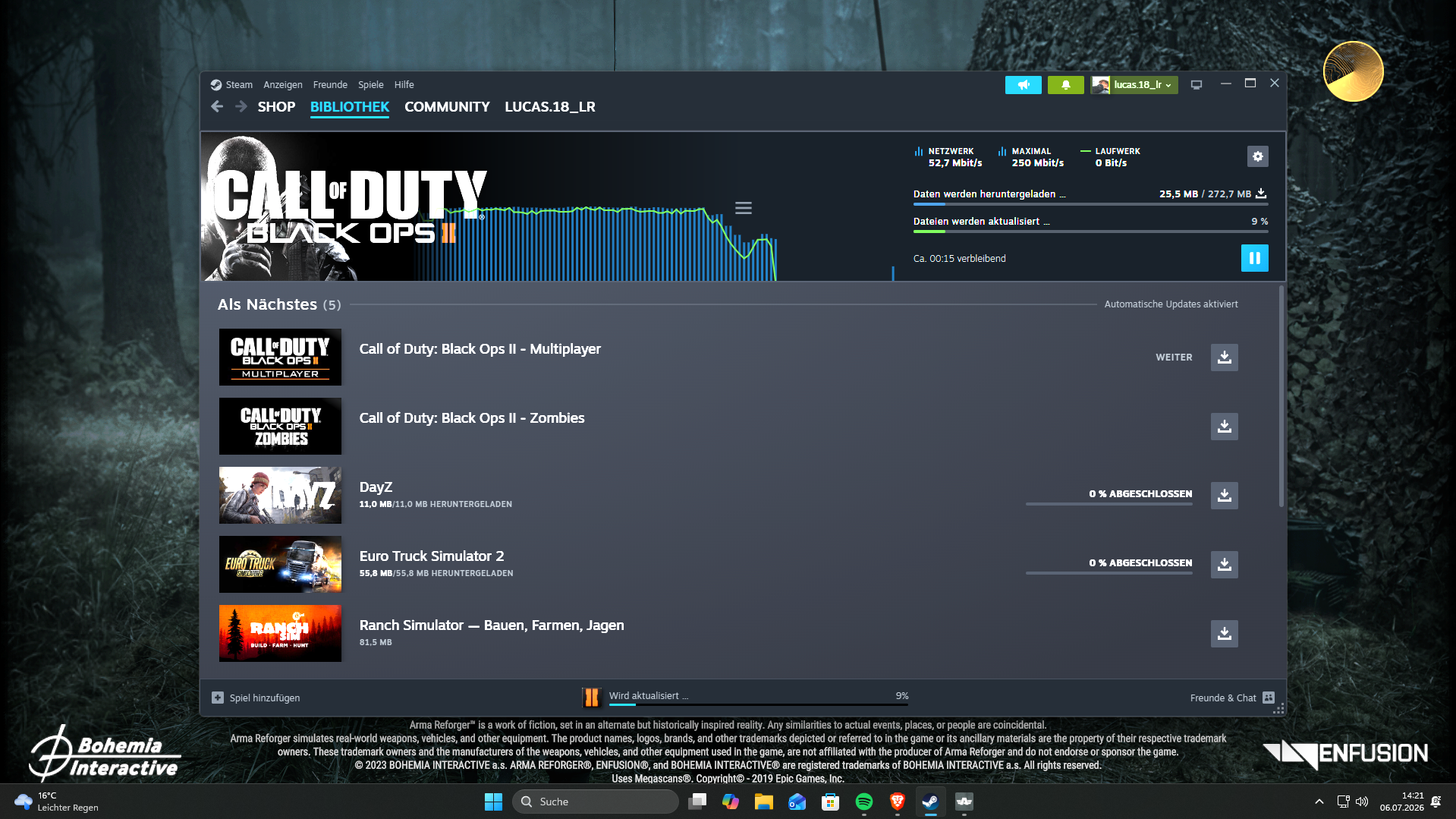Screen dimensions: 1456x819
Task: Open Euro Truck Simulator 2 title link
Action: [x=432, y=556]
